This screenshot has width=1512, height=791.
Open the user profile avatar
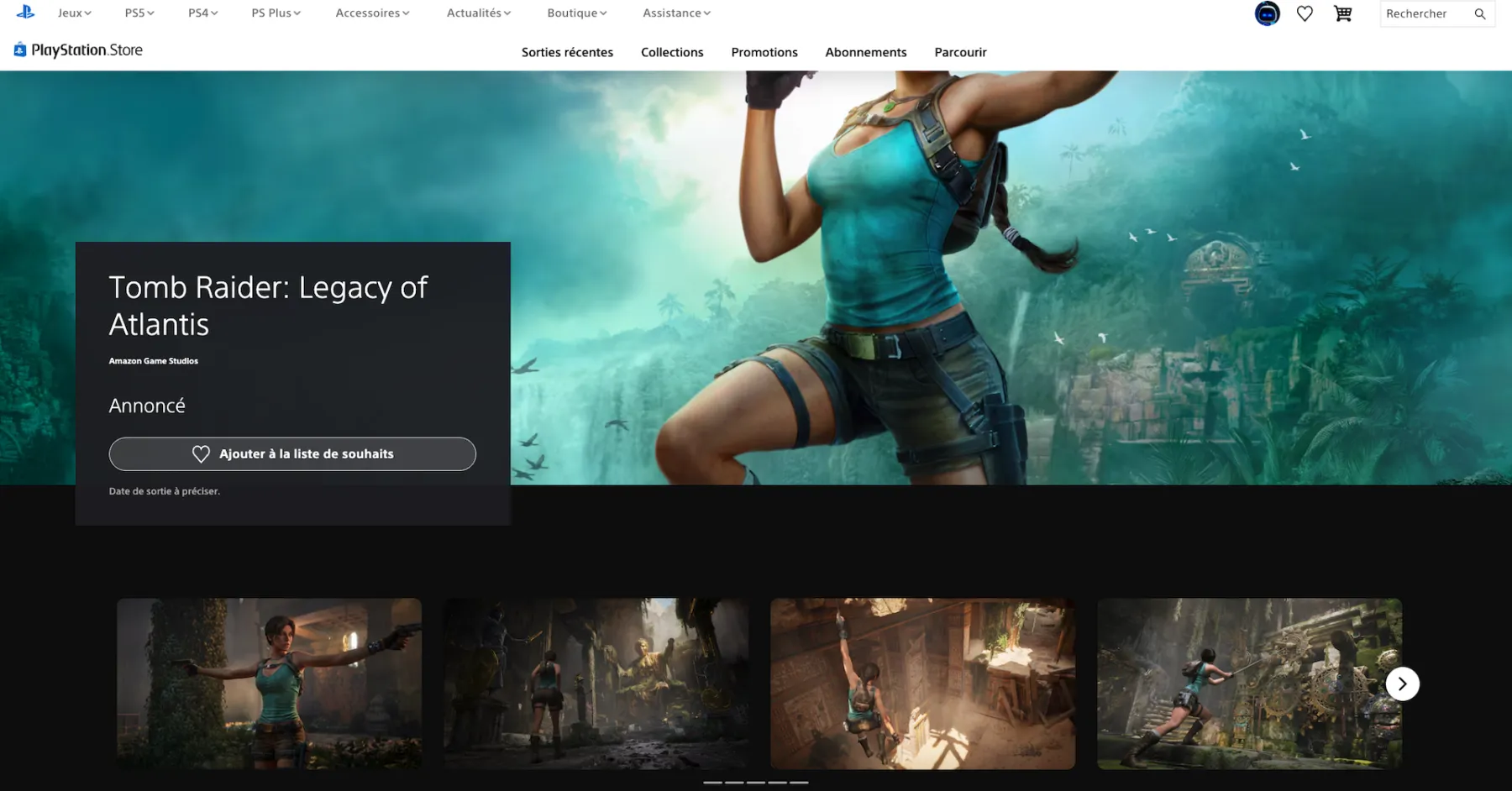(1267, 13)
